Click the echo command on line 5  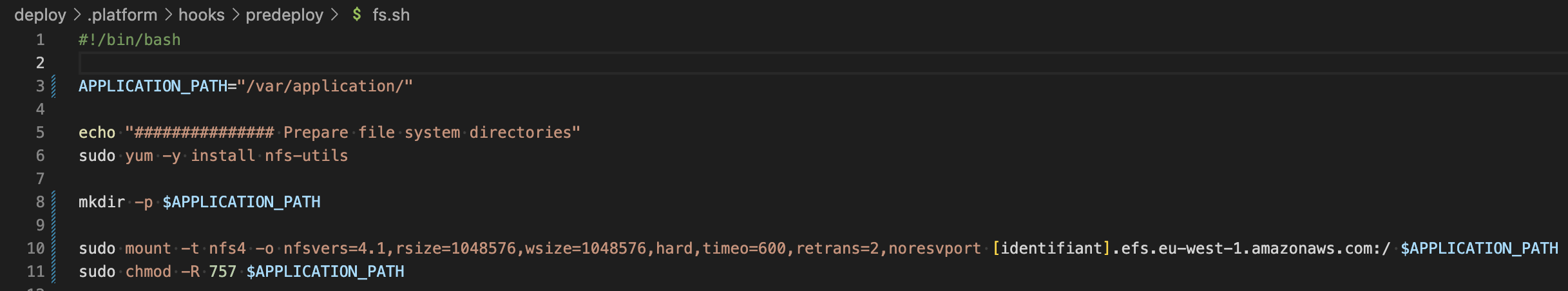(x=97, y=133)
